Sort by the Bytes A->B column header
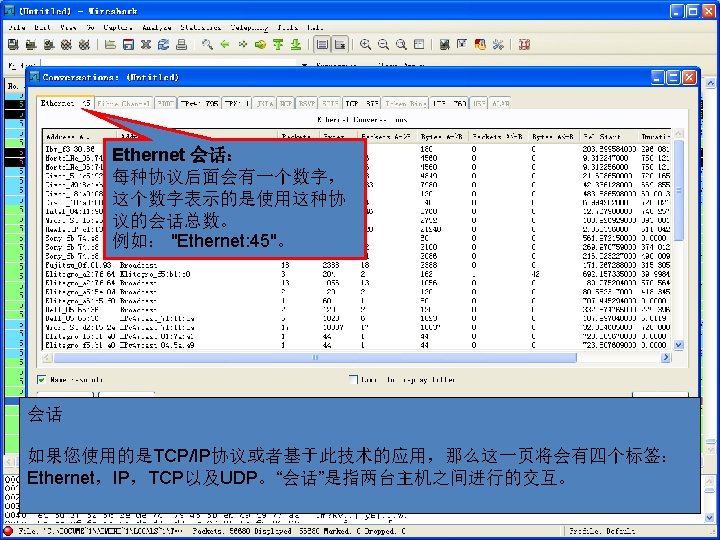The width and height of the screenshot is (720, 540). pos(442,136)
